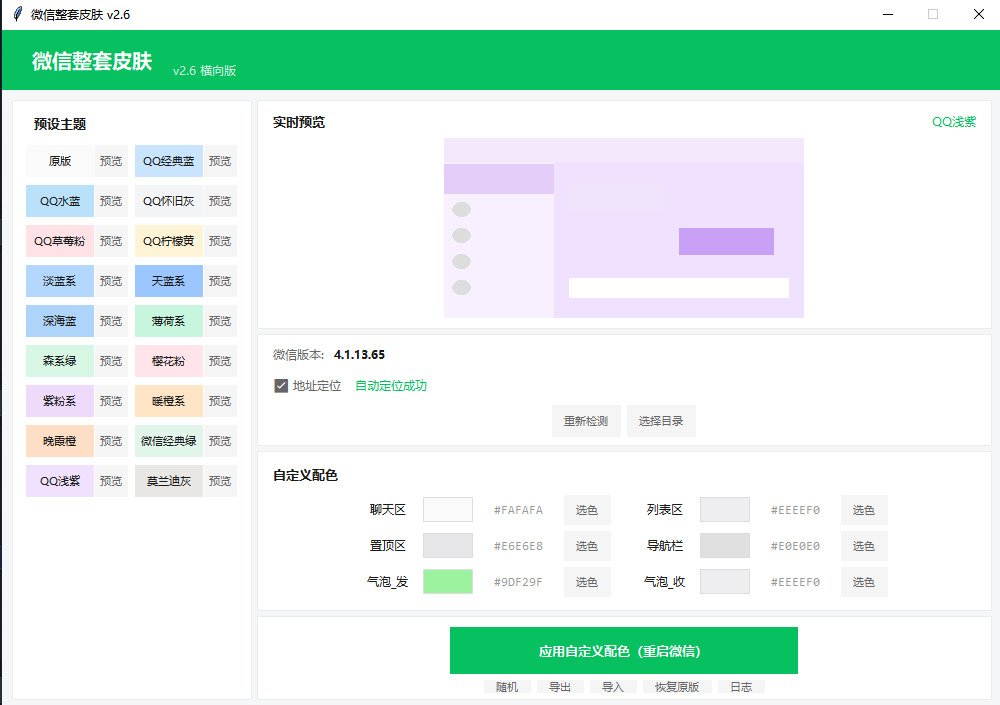
Task: Pick the 暖橙系 theme
Action: coord(168,401)
